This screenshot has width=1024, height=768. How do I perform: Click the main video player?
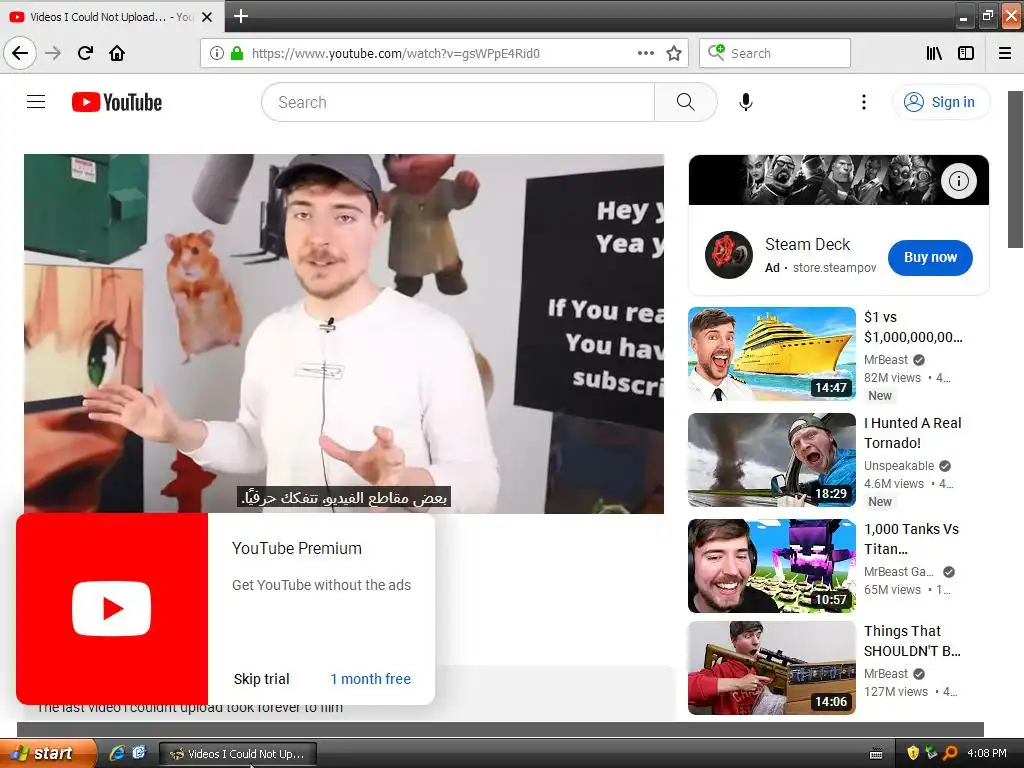(344, 334)
